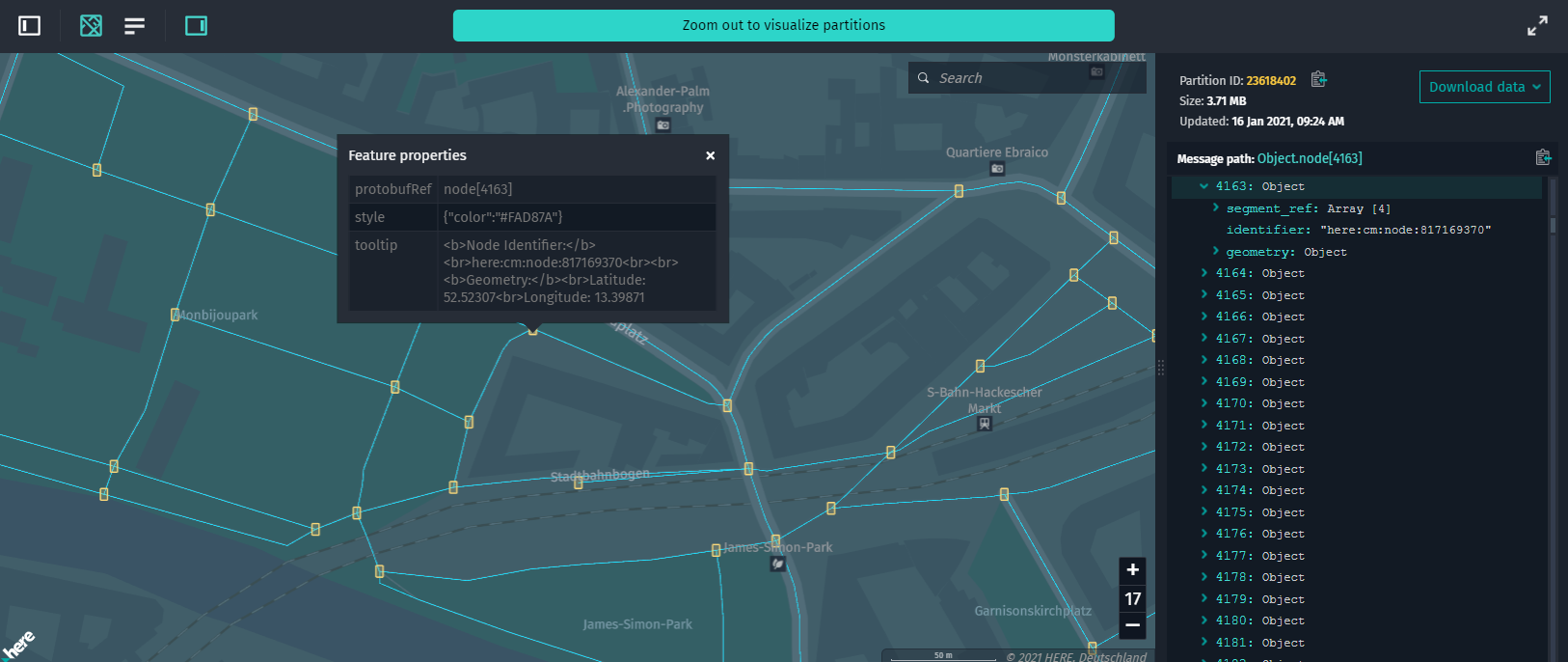Image resolution: width=1568 pixels, height=662 pixels.
Task: Open the Download data dropdown
Action: [1484, 87]
